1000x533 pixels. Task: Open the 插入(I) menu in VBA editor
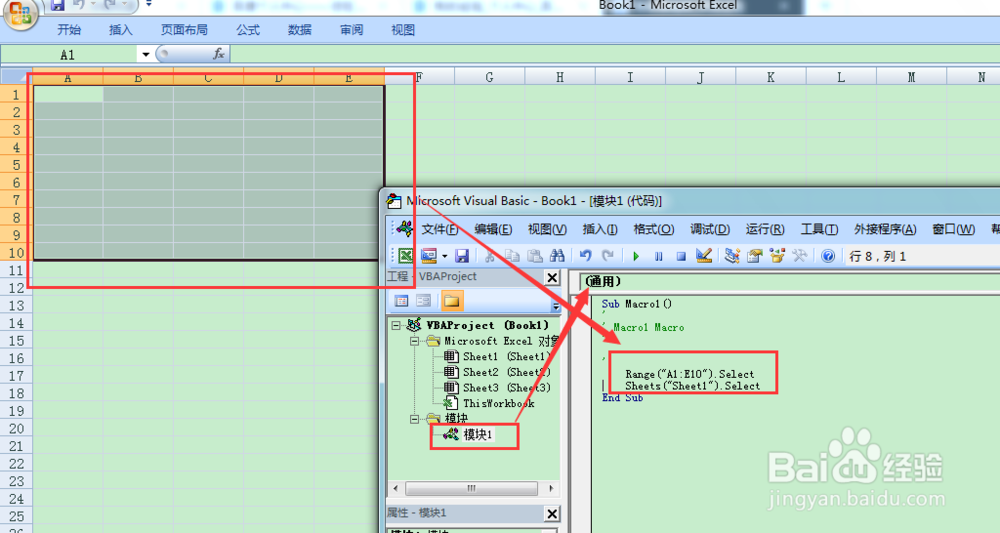(599, 230)
